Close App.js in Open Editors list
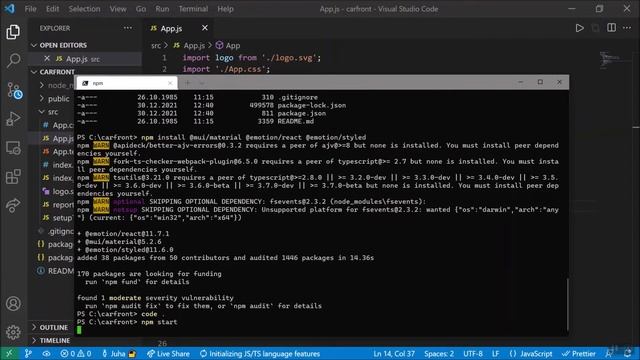Viewport: 640px width, 360px height. 47,59
